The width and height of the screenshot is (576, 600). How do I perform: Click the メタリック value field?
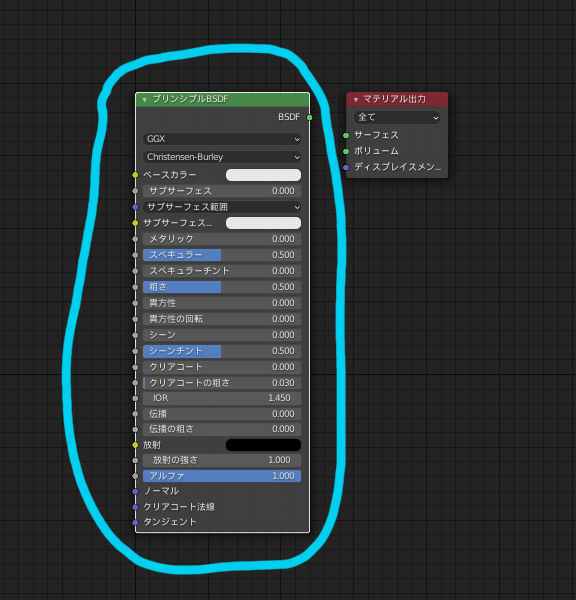[222, 239]
